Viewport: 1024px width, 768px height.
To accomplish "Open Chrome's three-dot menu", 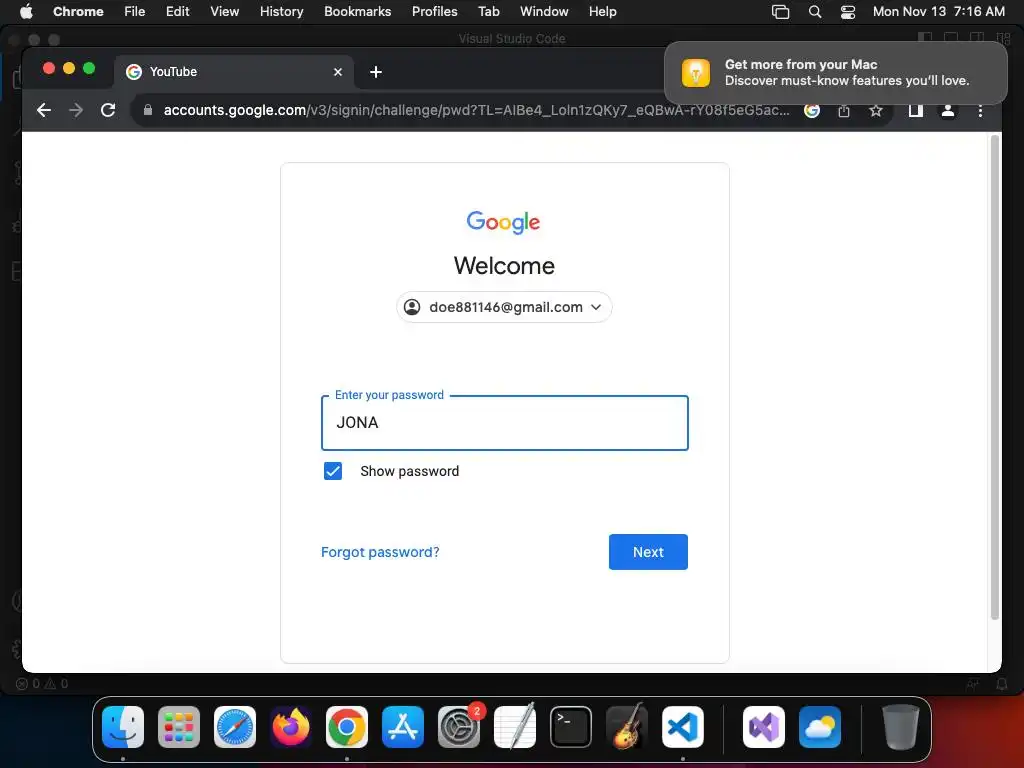I will pyautogui.click(x=980, y=110).
